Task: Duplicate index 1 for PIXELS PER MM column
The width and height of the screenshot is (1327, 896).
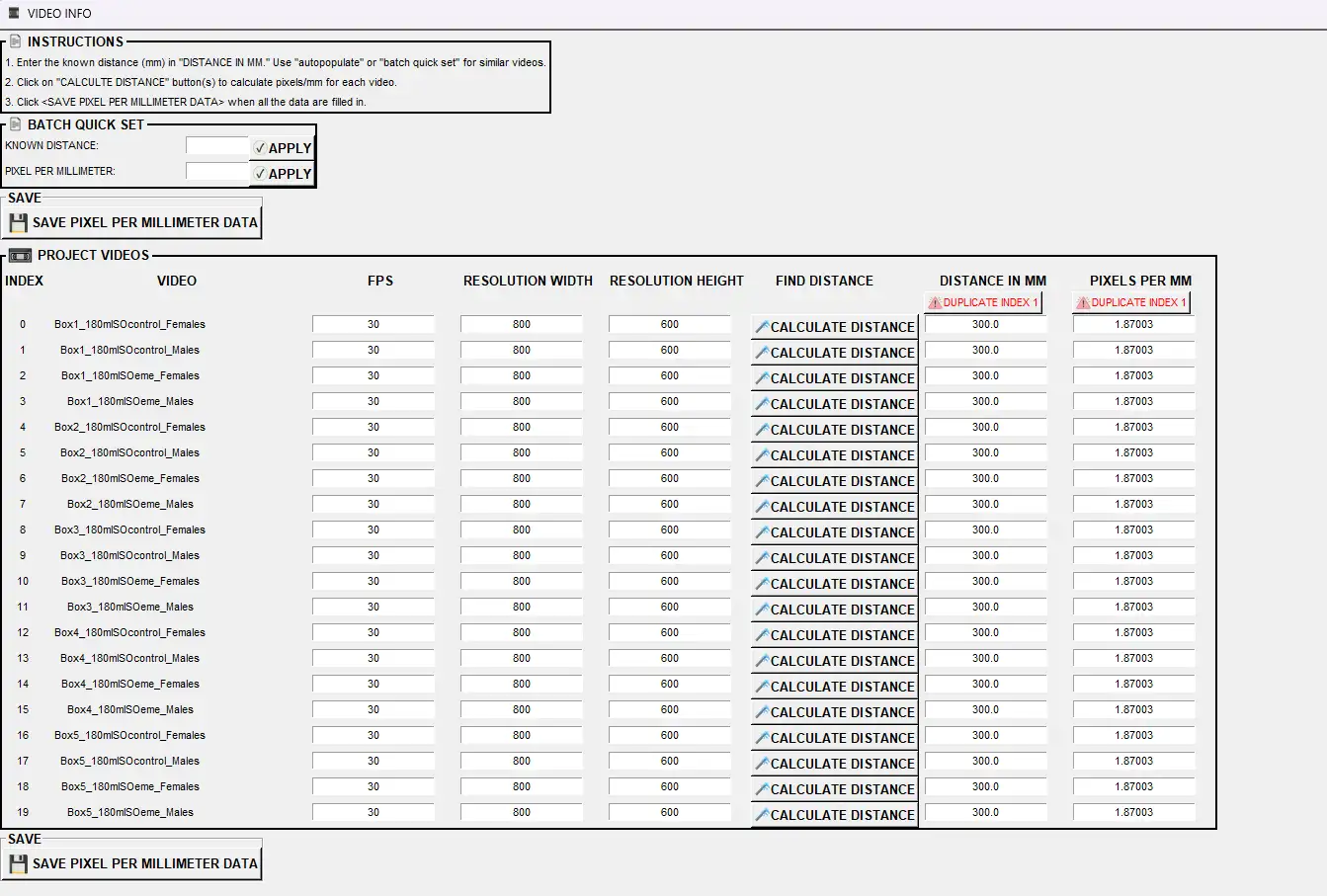Action: [x=1131, y=302]
